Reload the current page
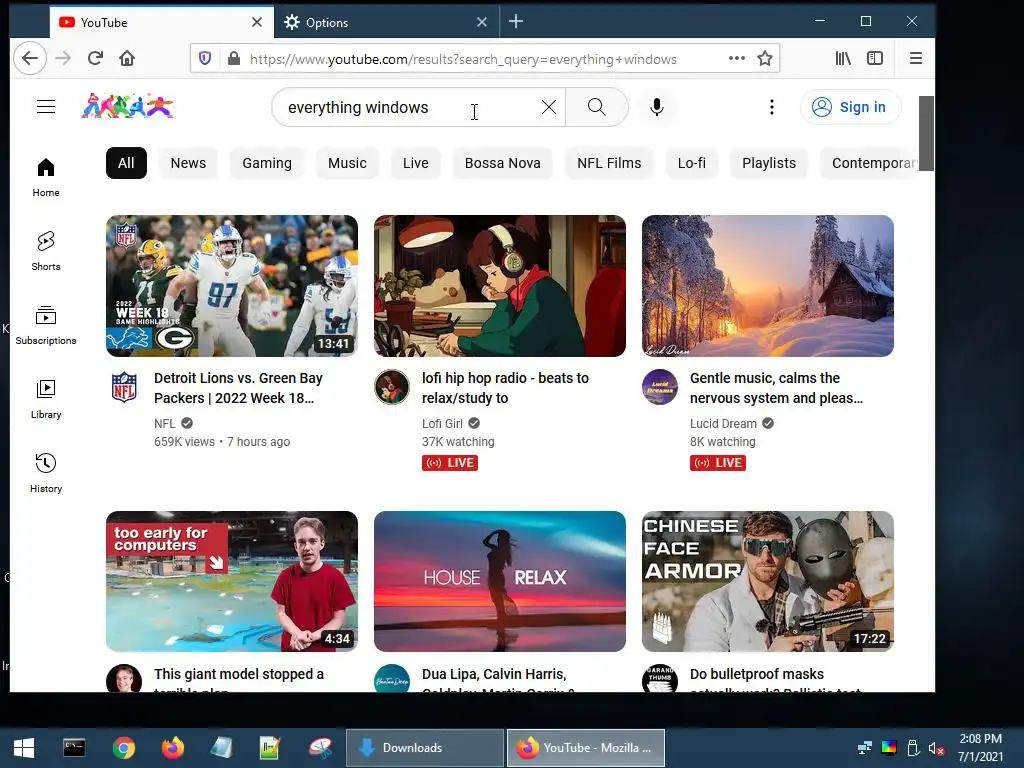This screenshot has width=1024, height=768. coord(95,59)
